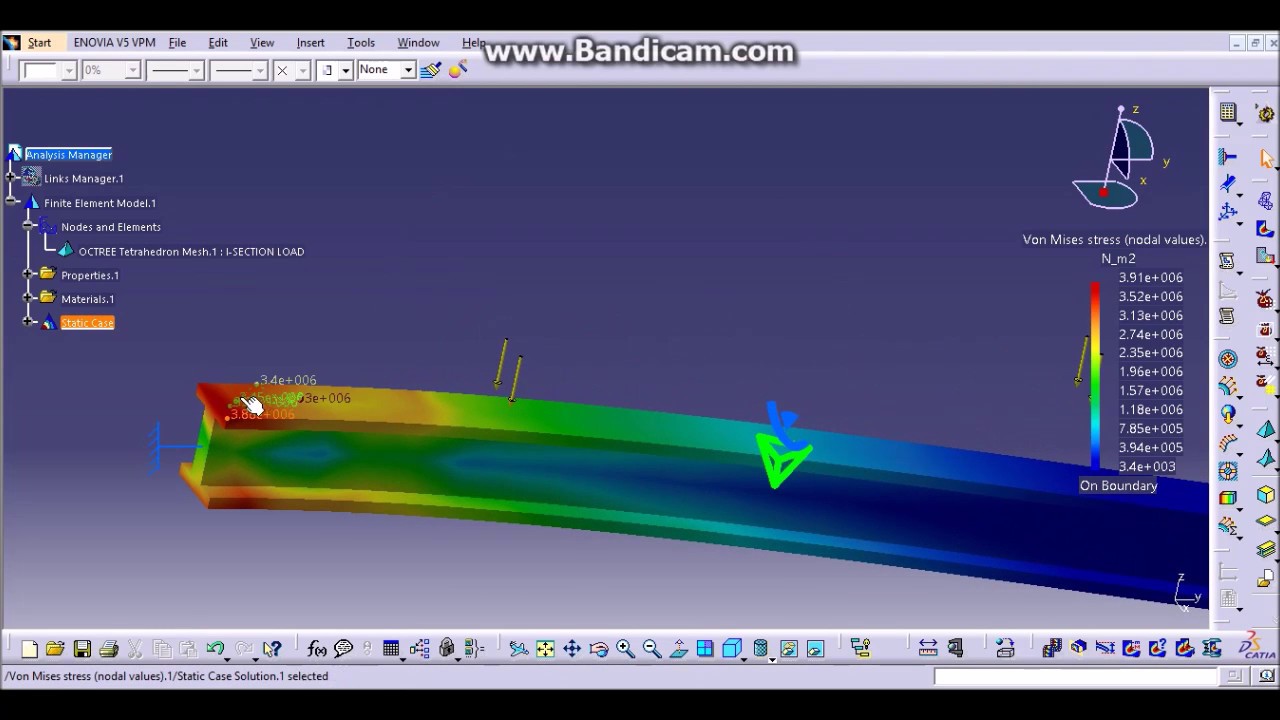Click the Clamp restraint icon

coord(1228,157)
